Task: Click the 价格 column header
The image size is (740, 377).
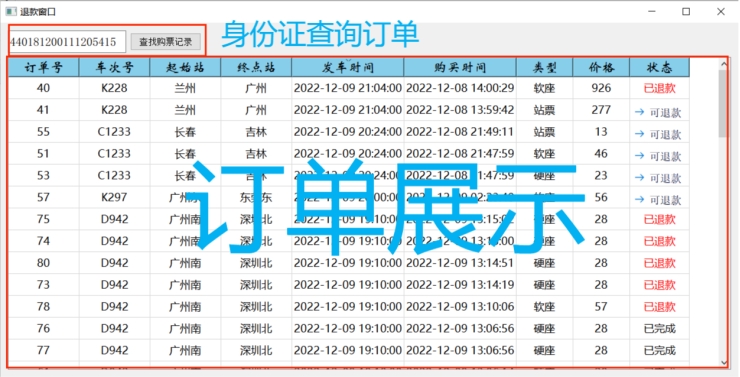Action: coord(601,67)
